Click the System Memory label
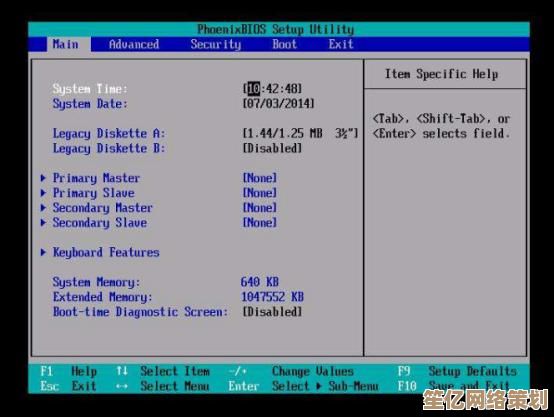Image resolution: width=554 pixels, height=418 pixels. [96, 282]
